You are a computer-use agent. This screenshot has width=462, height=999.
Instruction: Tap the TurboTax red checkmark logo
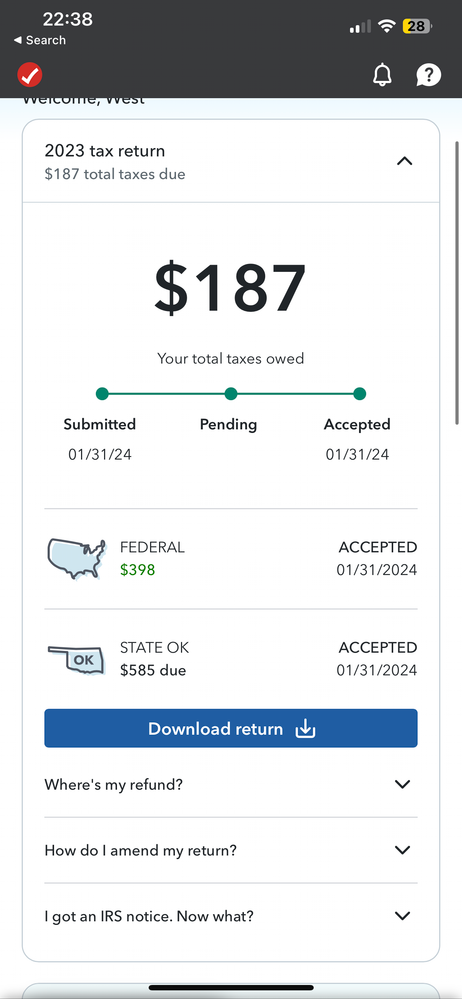tap(30, 75)
